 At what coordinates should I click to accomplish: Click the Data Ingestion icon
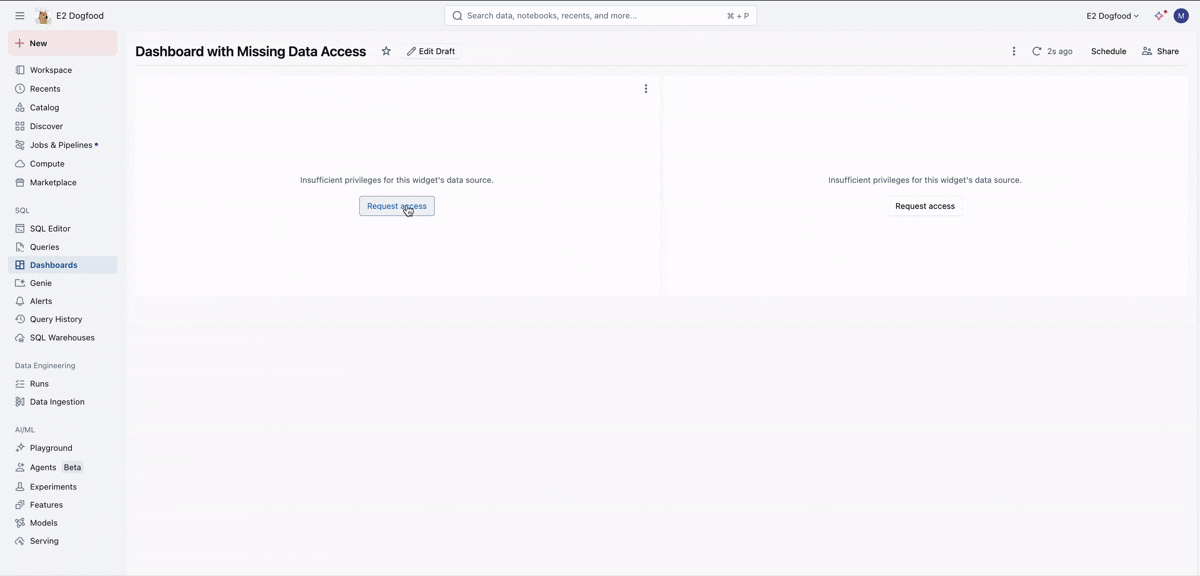pyautogui.click(x=20, y=402)
